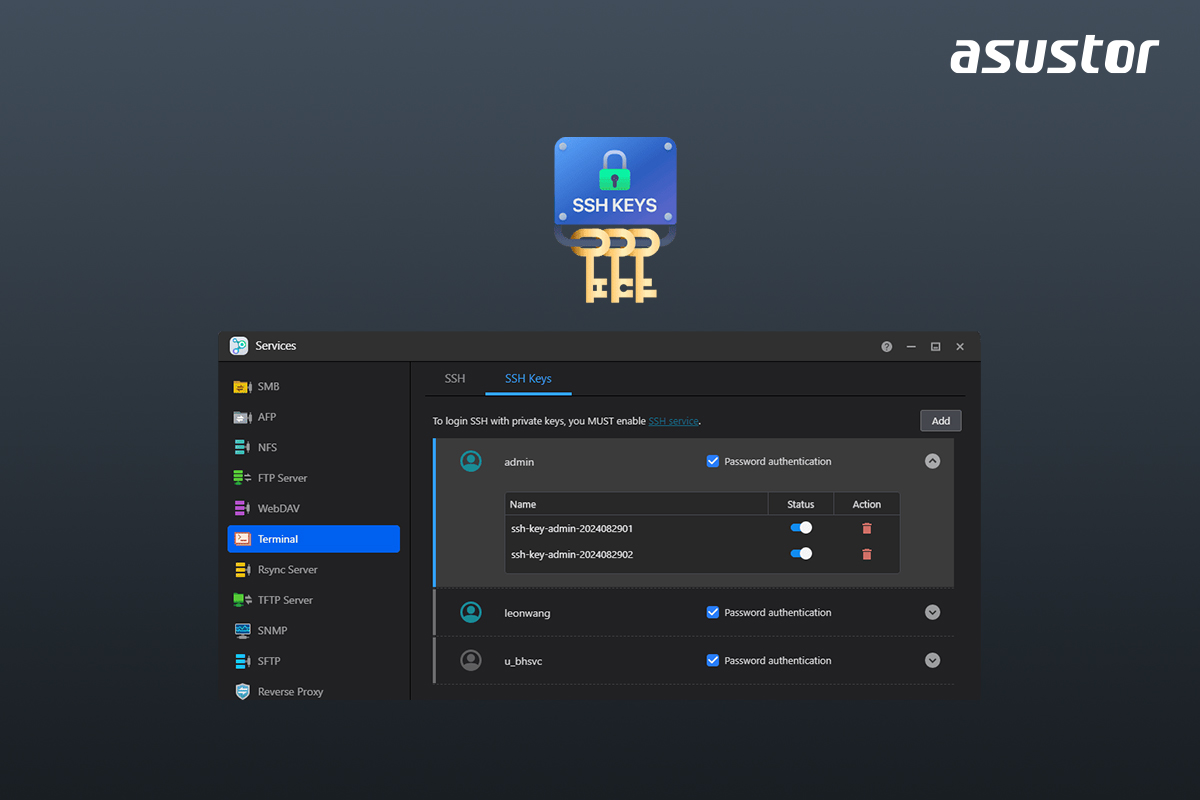The height and width of the screenshot is (800, 1200).
Task: Select the WebDAV service icon
Action: pos(242,509)
